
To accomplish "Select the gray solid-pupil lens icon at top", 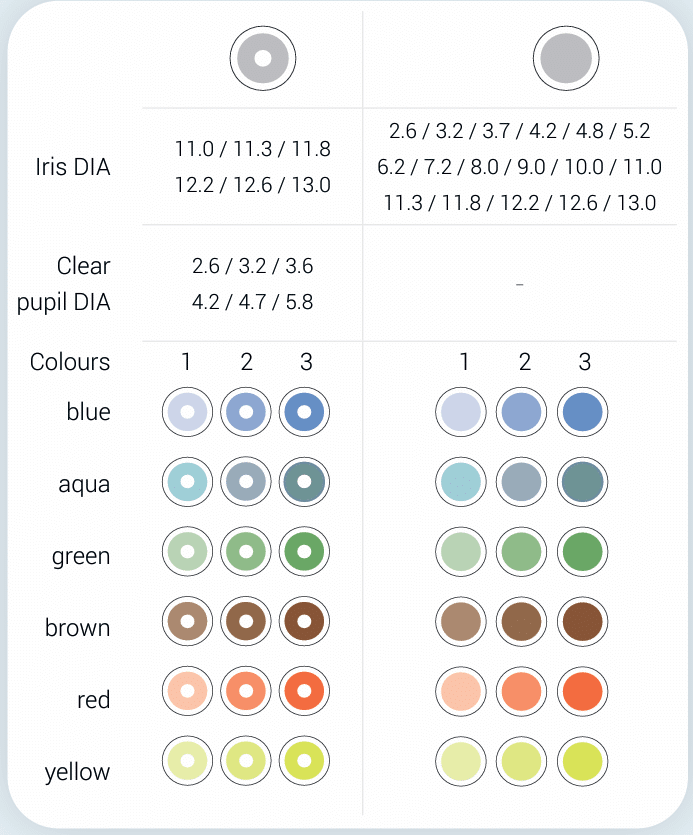I will 566,58.
